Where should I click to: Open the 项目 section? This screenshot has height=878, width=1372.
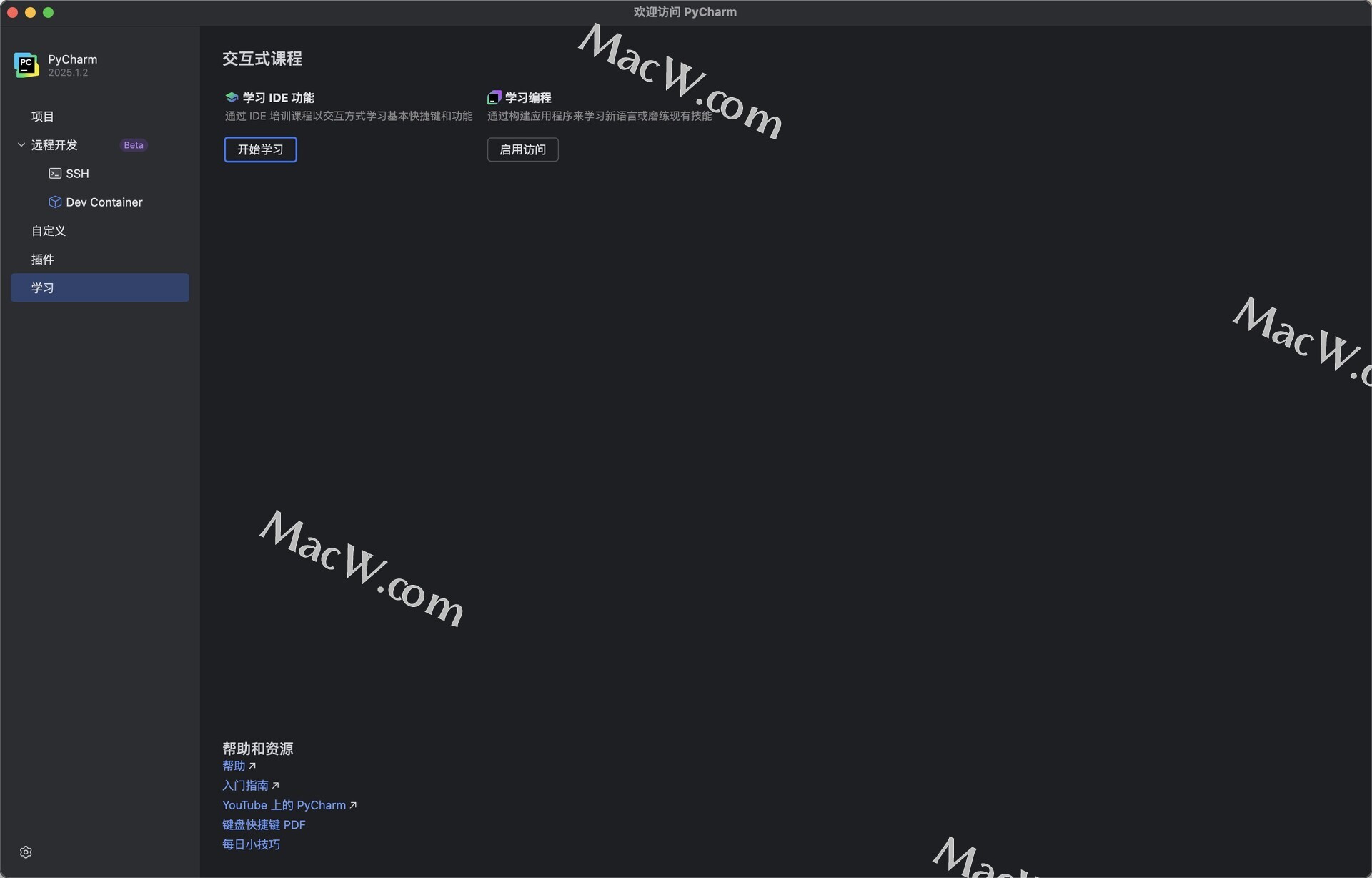[100, 117]
